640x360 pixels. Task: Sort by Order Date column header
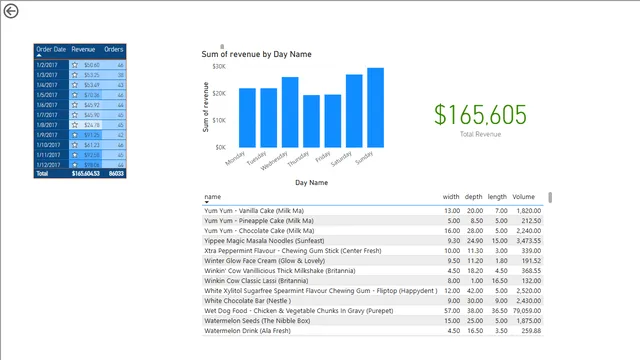click(51, 49)
